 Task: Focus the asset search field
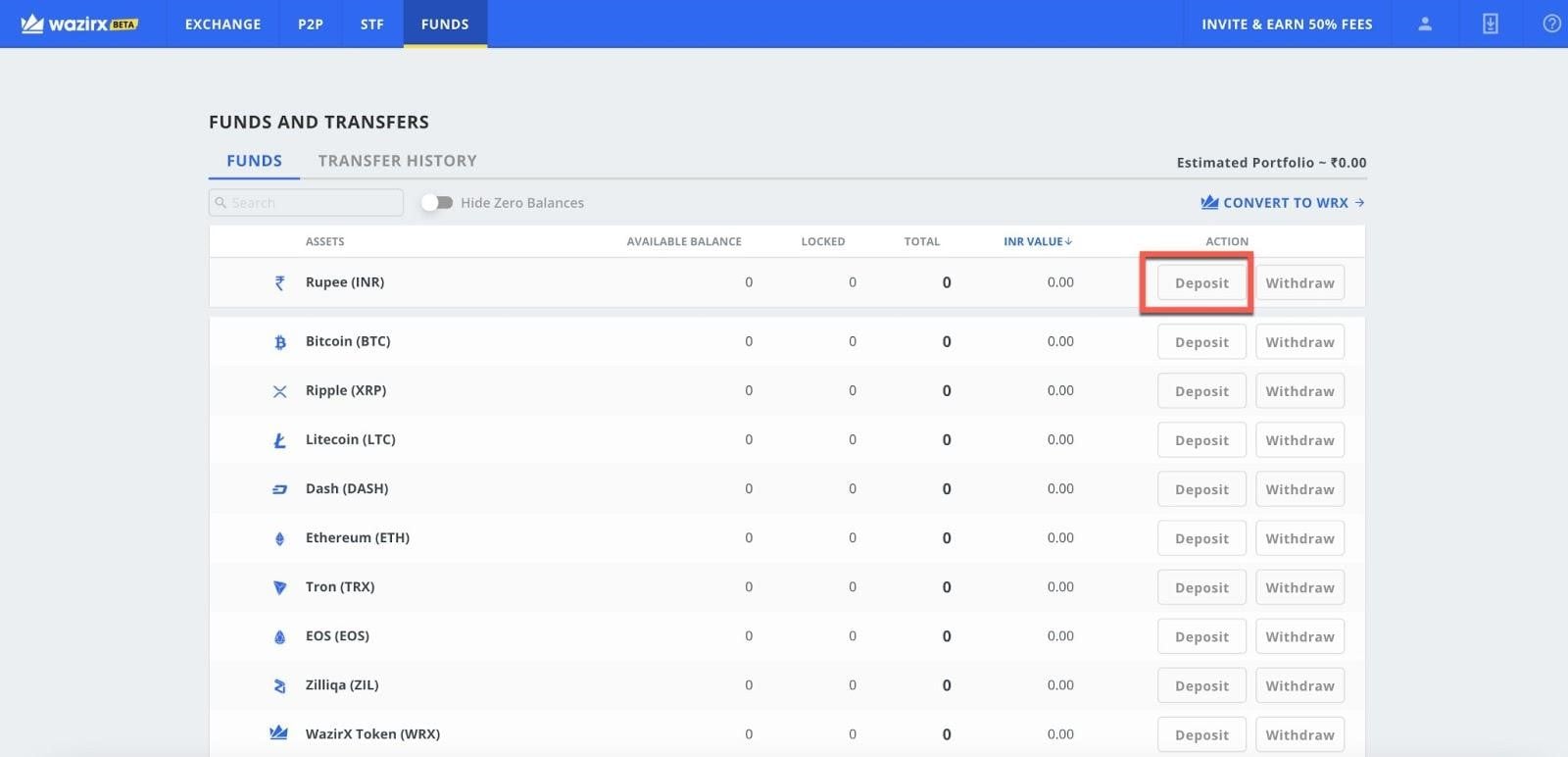[306, 203]
